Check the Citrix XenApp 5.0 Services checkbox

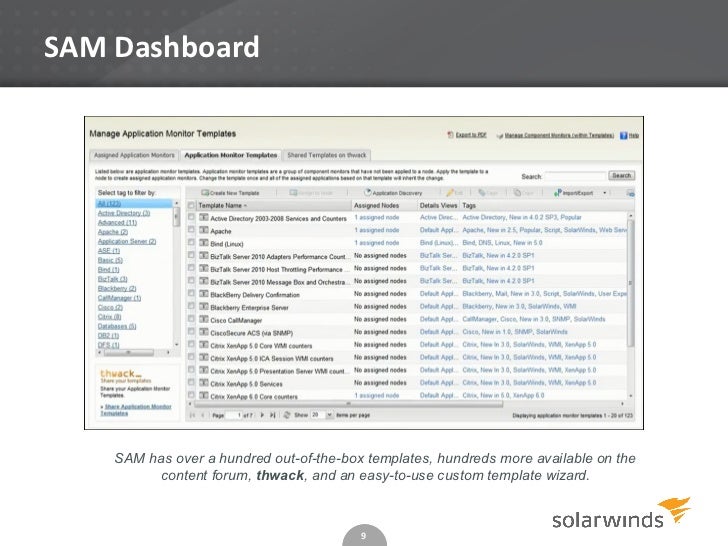tap(191, 383)
